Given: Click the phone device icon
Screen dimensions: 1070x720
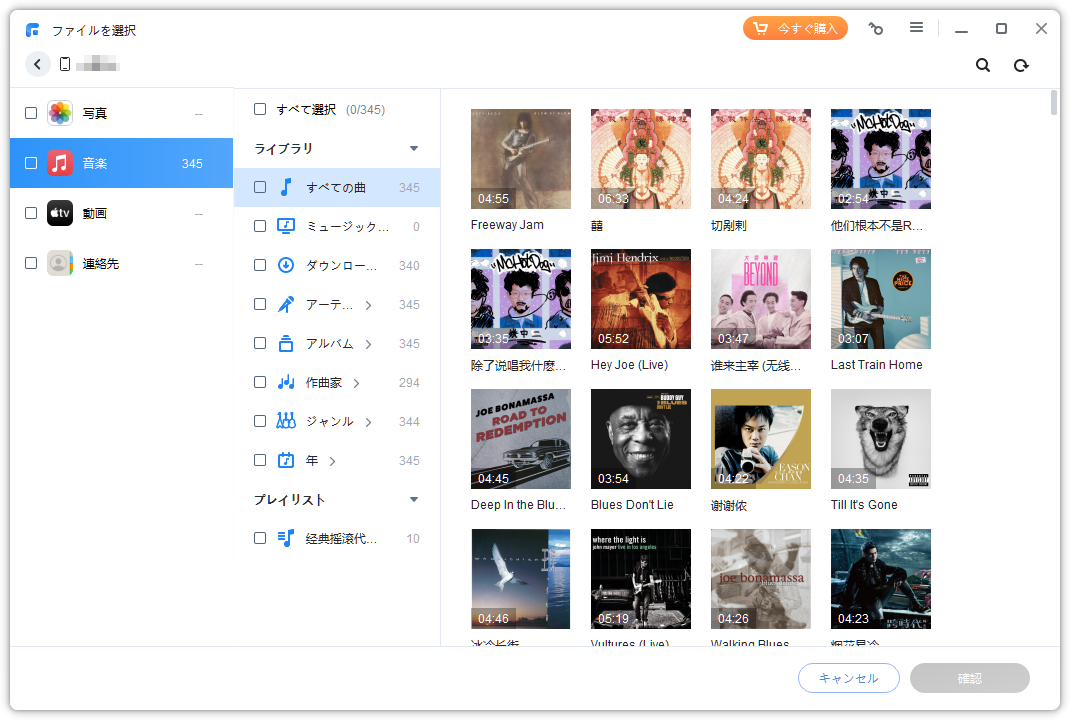Looking at the screenshot, I should (x=65, y=64).
